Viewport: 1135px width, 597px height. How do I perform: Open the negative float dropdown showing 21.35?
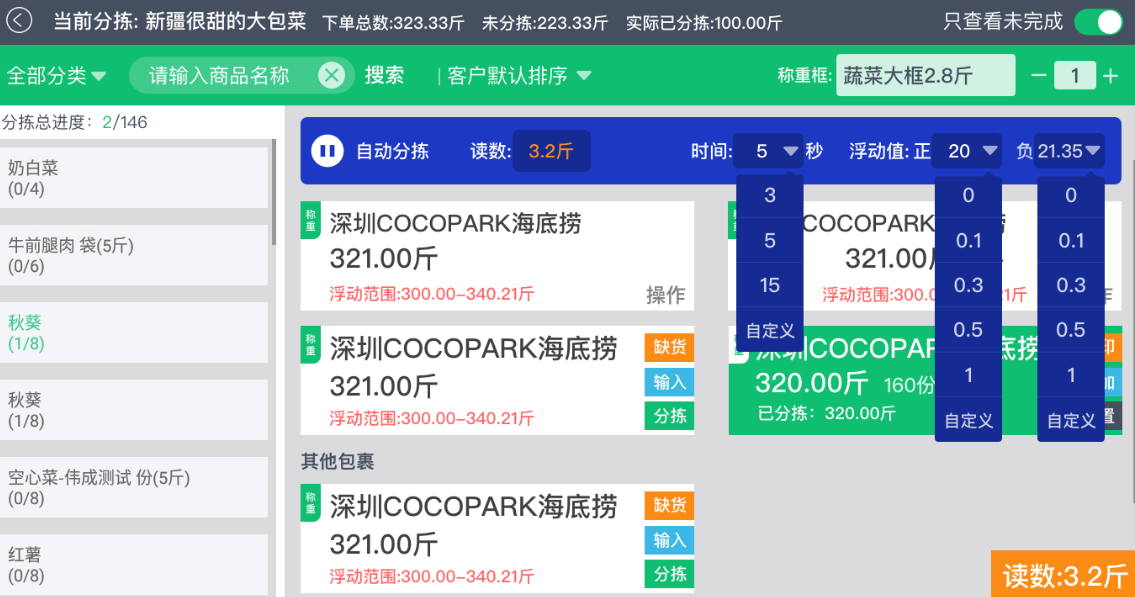(1069, 151)
